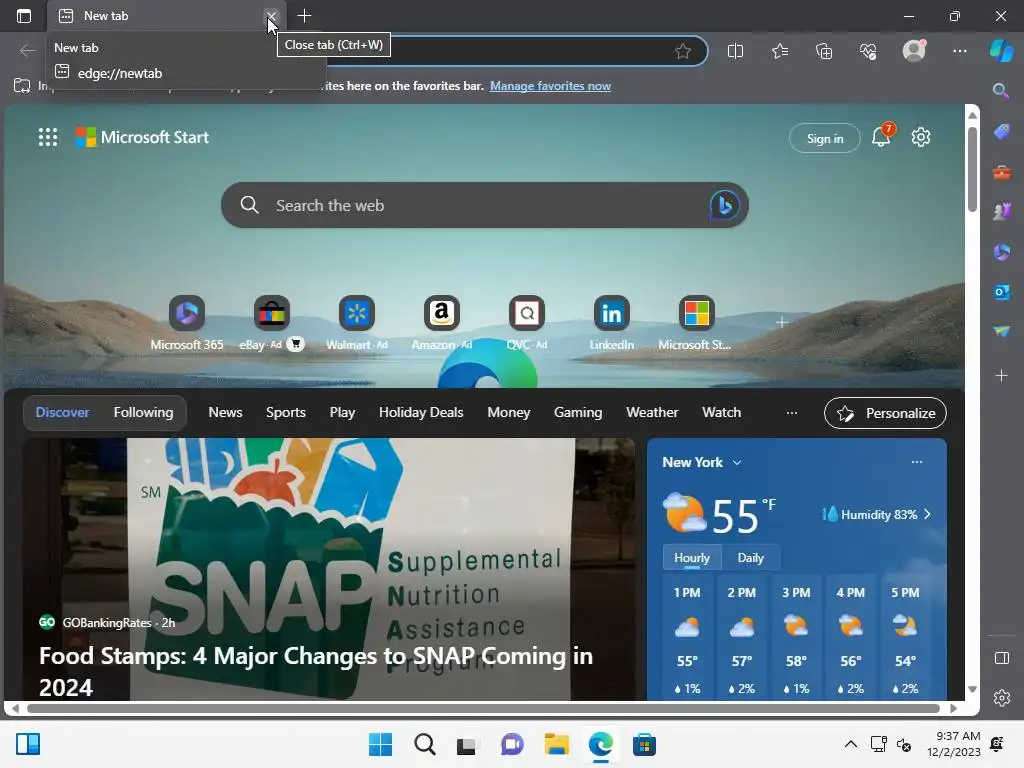Add a new quick link site
This screenshot has width=1024, height=768.
pyautogui.click(x=782, y=322)
